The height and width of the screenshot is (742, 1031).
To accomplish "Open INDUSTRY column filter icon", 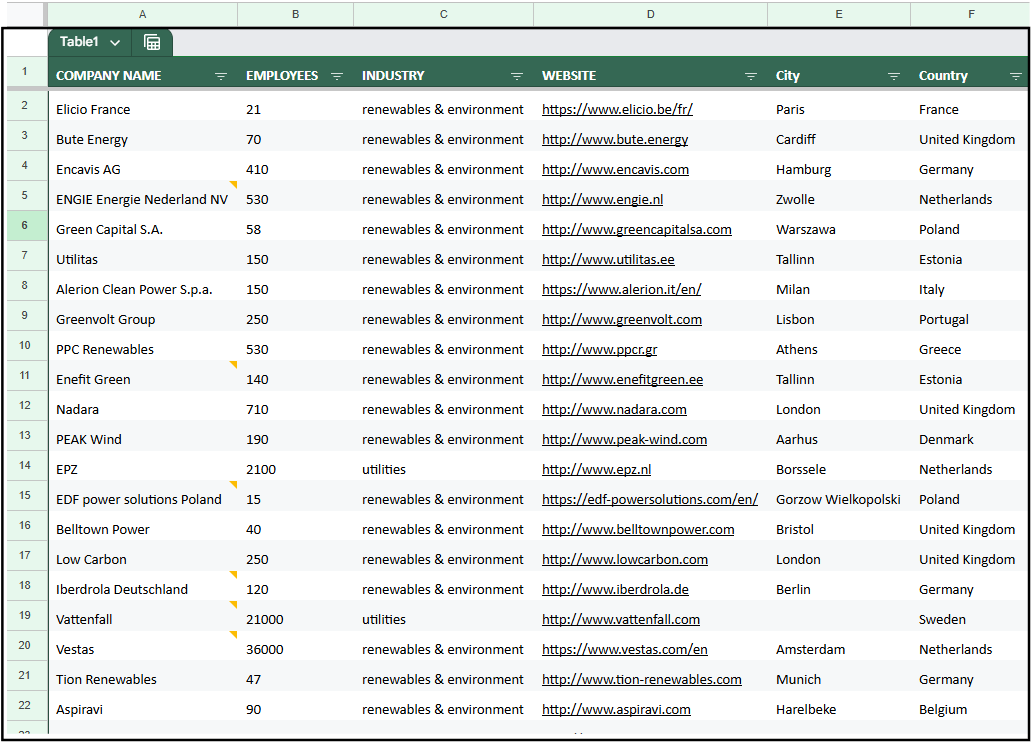I will point(517,76).
